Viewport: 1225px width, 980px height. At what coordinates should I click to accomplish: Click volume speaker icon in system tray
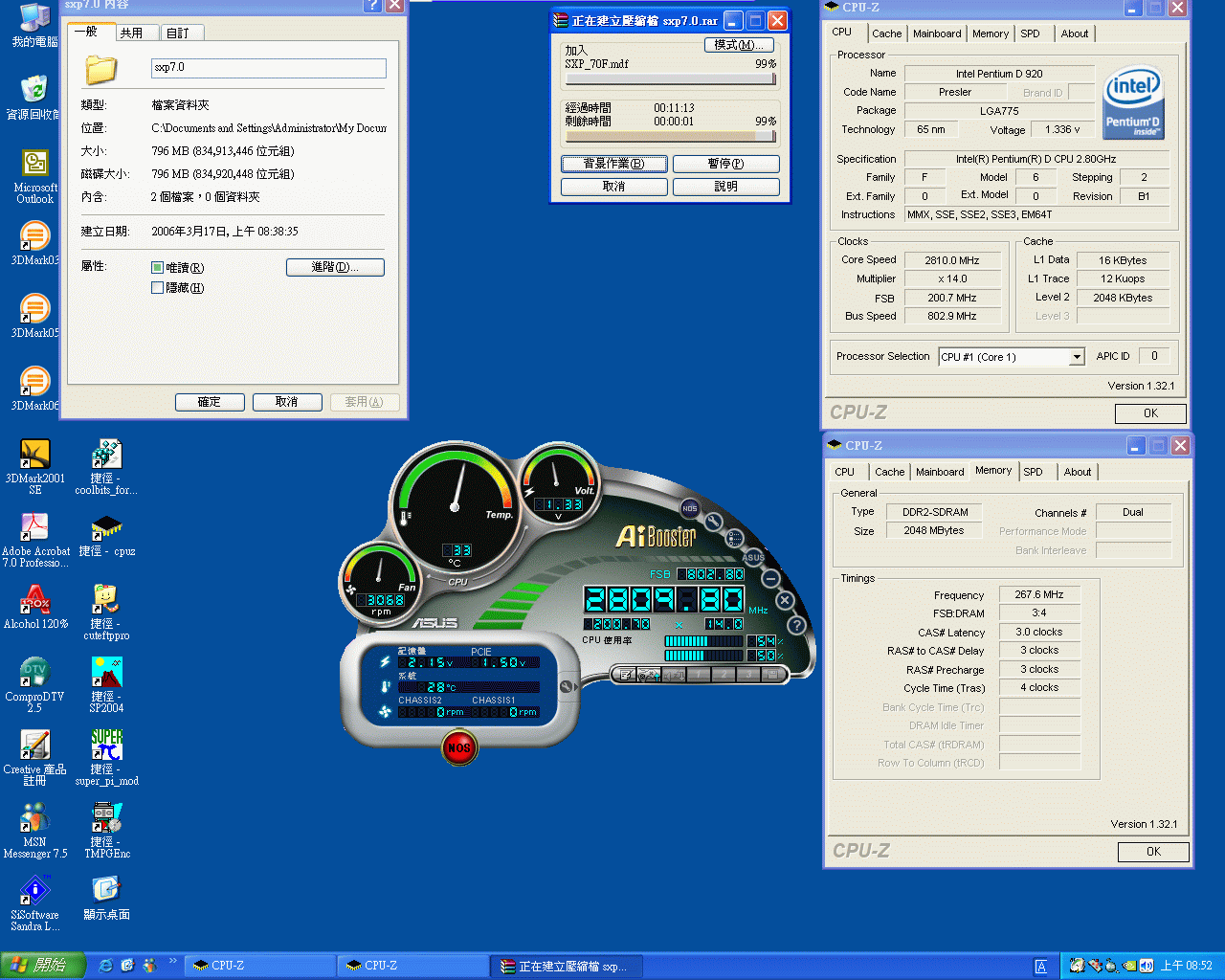point(1146,966)
